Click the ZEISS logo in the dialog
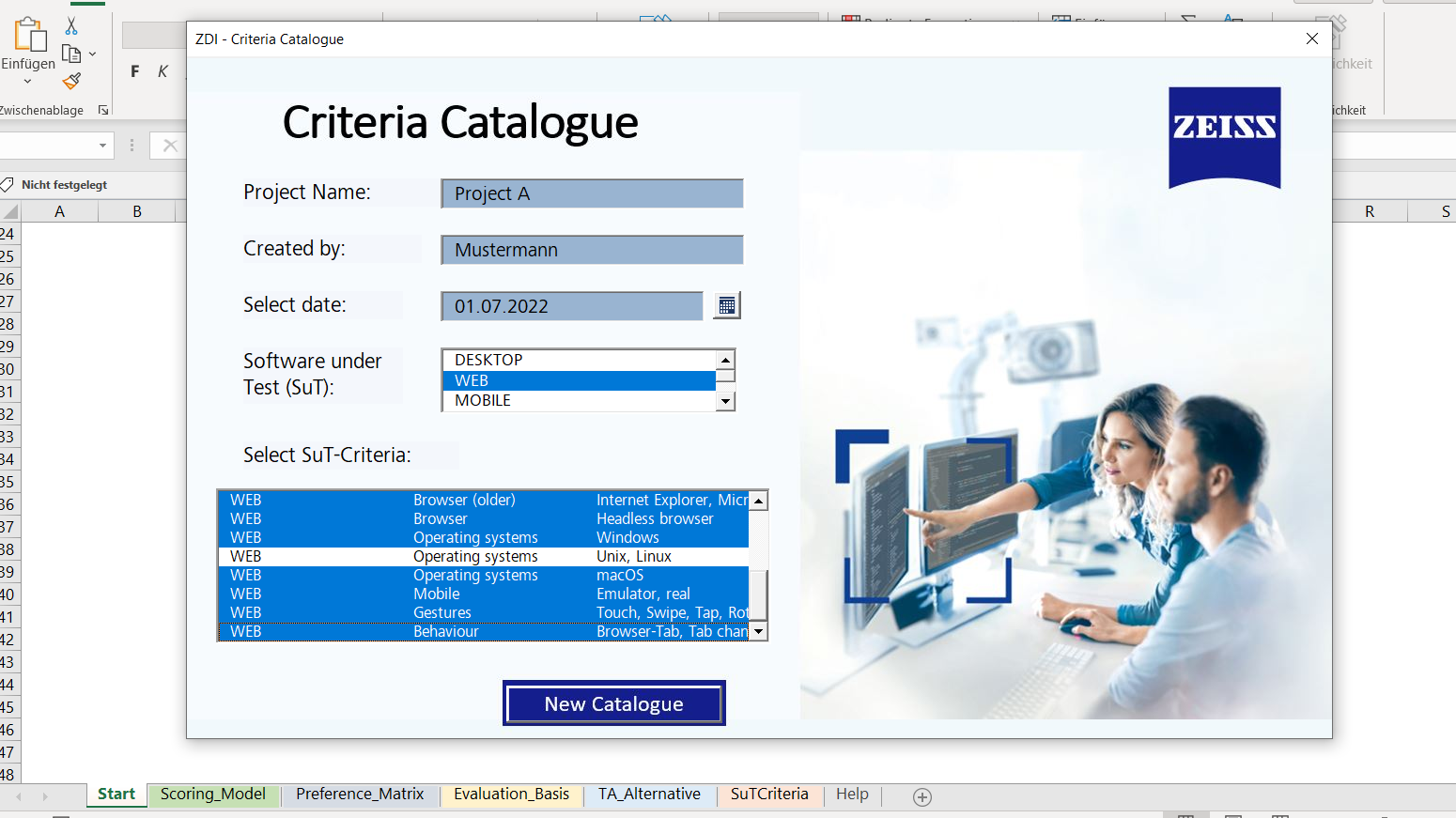Viewport: 1456px width, 818px height. tap(1224, 137)
